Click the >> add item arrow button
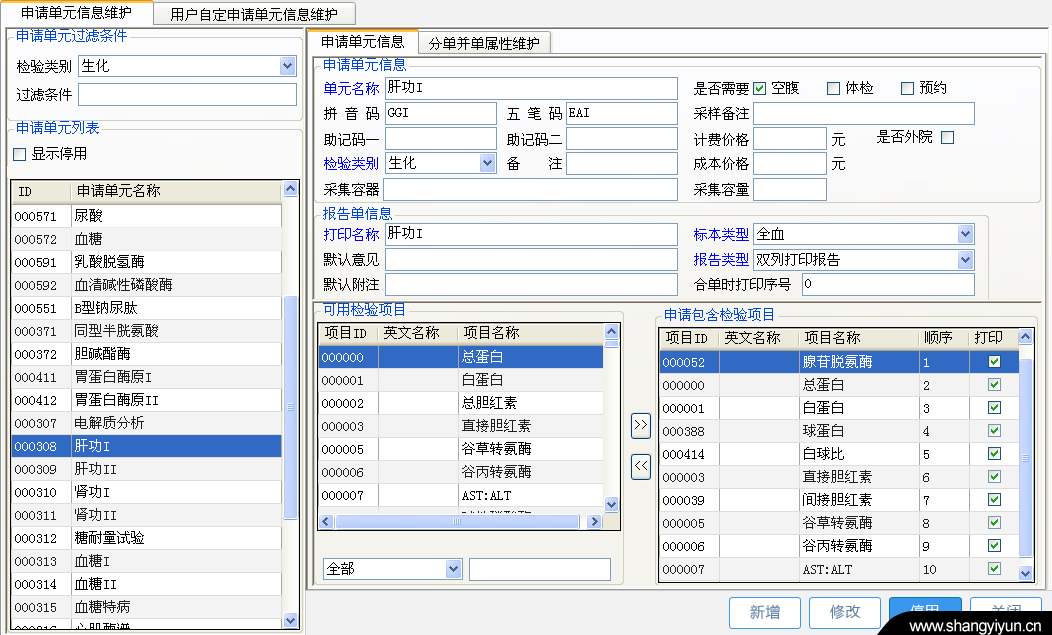The width and height of the screenshot is (1052, 635). [641, 425]
